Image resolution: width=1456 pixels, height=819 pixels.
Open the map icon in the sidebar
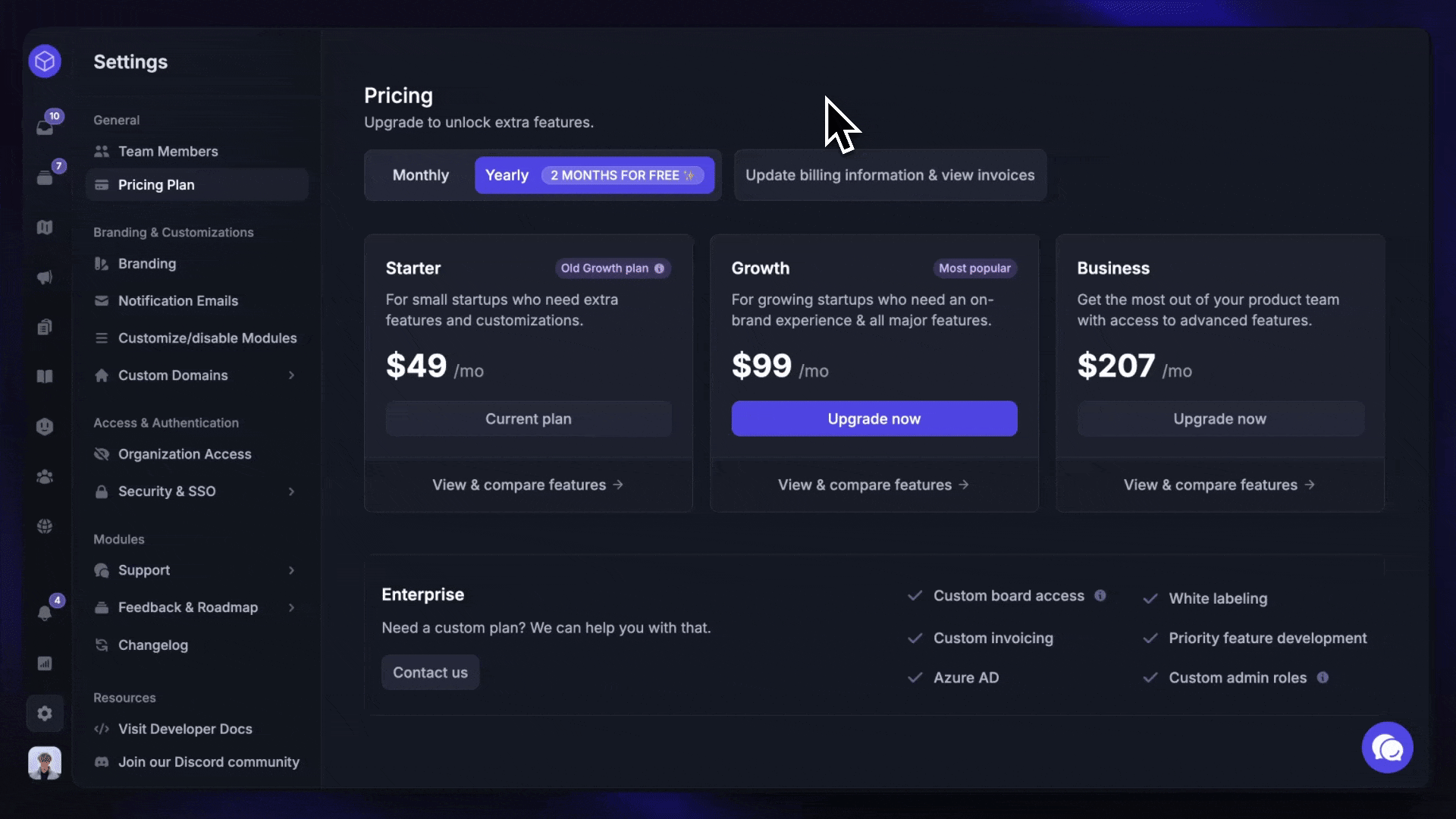pyautogui.click(x=45, y=227)
